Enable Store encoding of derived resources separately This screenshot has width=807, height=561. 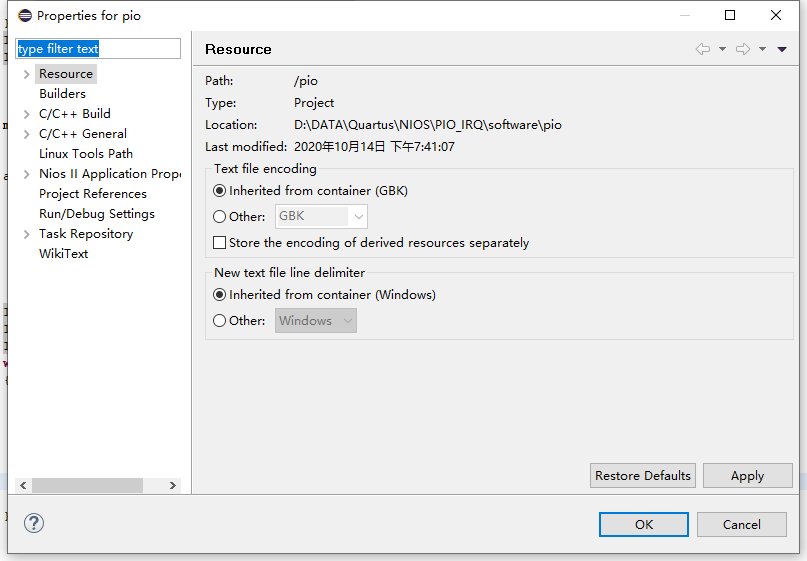[220, 243]
